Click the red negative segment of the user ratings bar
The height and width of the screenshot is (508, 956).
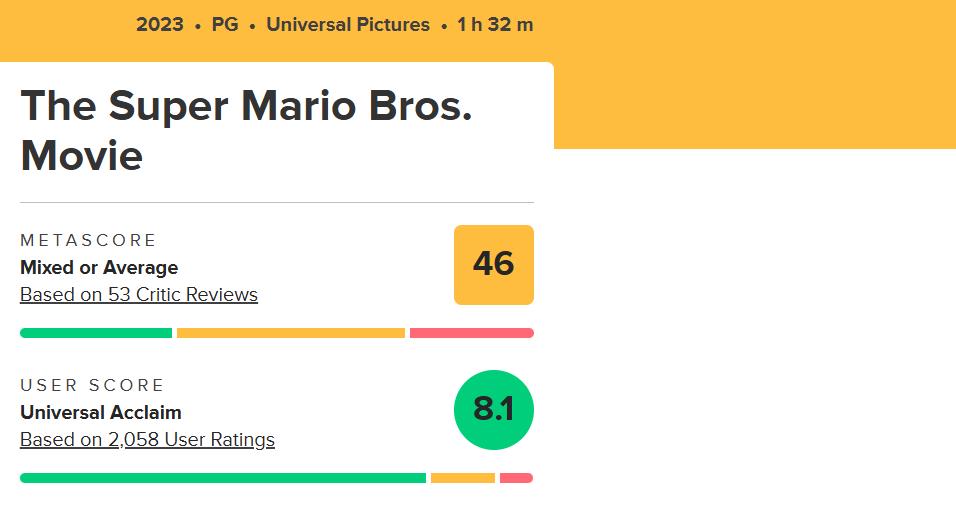tap(516, 478)
